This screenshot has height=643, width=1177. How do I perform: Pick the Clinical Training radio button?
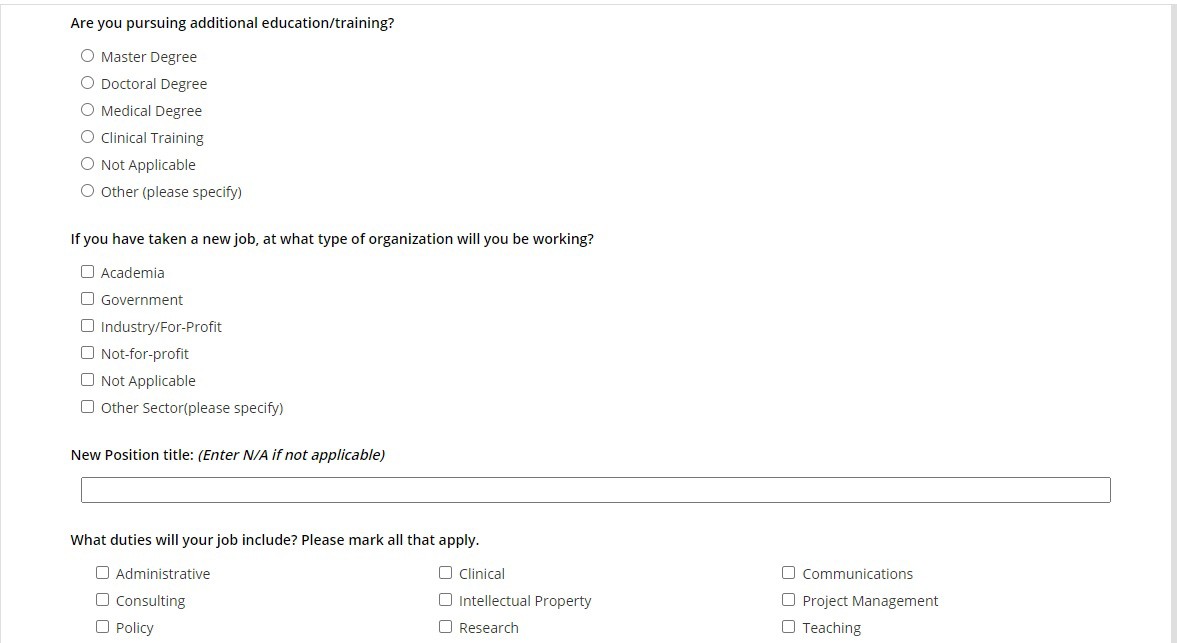[x=88, y=137]
